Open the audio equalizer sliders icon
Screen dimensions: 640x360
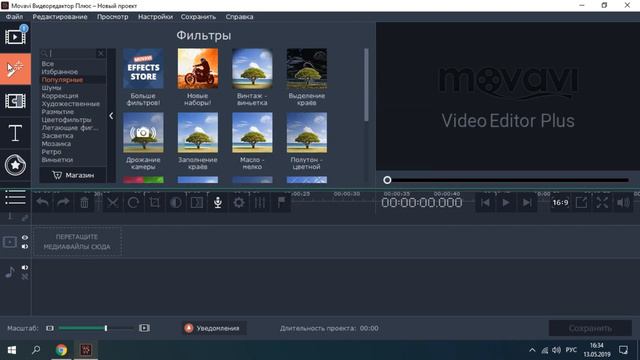[x=260, y=202]
